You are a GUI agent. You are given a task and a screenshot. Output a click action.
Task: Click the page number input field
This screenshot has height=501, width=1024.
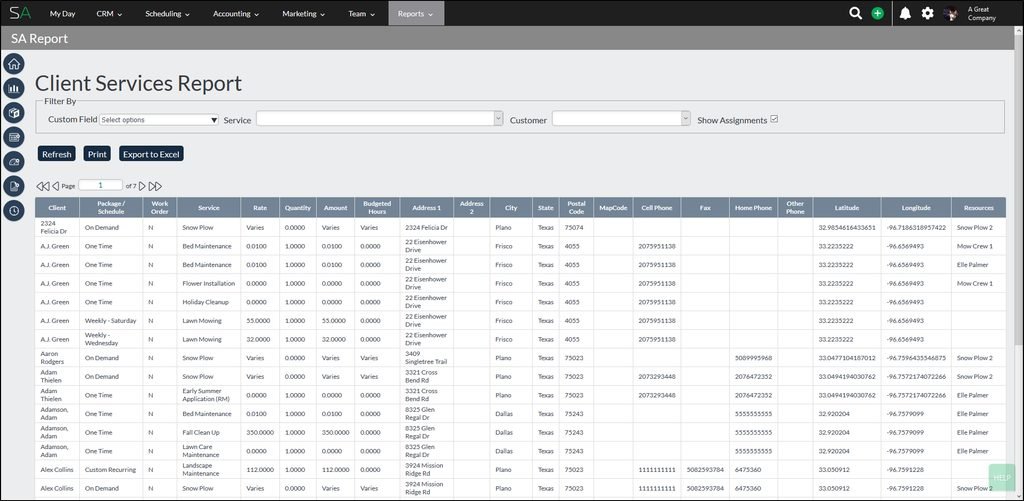pyautogui.click(x=101, y=186)
